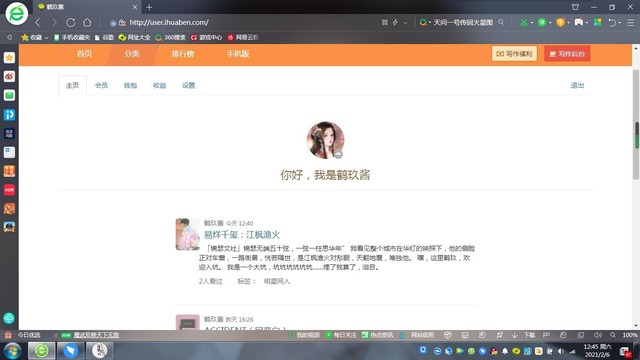640x360 pixels.
Task: Open the 360 browser taskbar button
Action: pos(41,351)
